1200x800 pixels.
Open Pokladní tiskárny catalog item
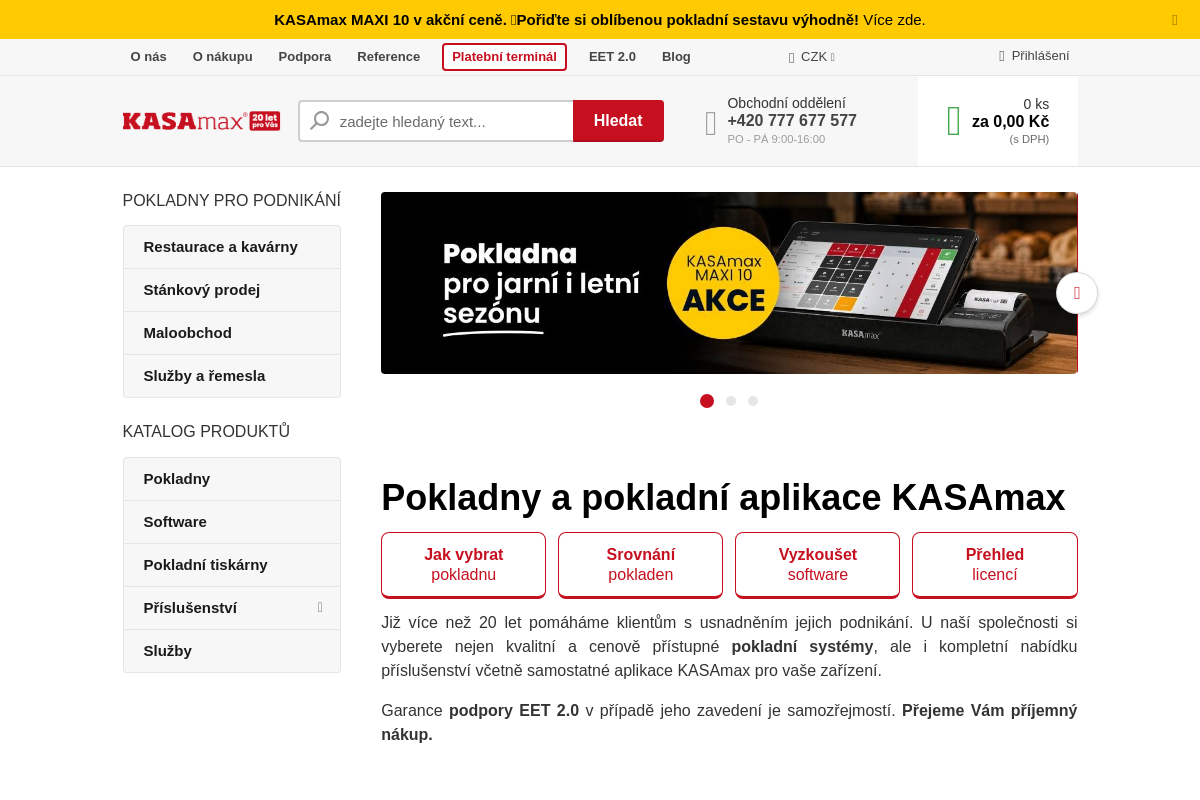[x=232, y=565]
